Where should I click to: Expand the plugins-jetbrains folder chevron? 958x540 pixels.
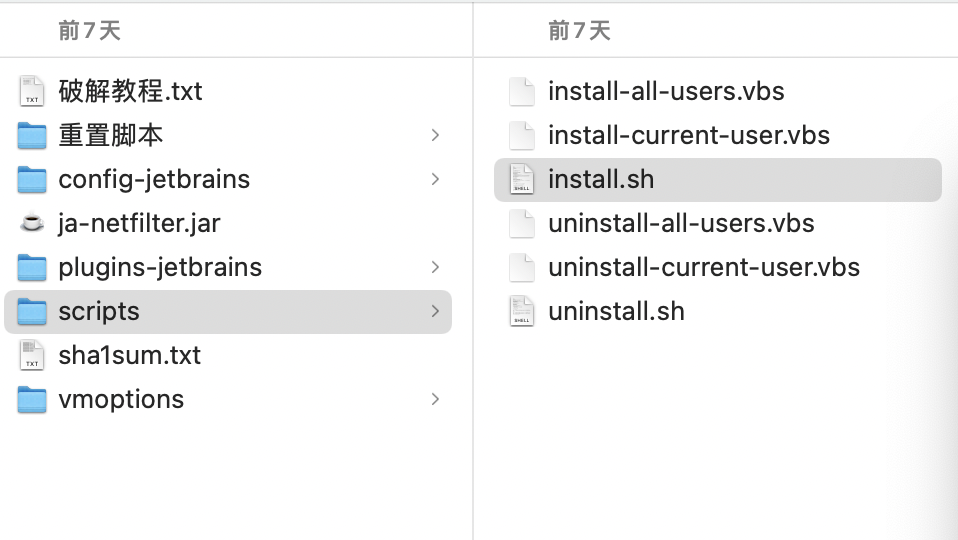click(435, 267)
